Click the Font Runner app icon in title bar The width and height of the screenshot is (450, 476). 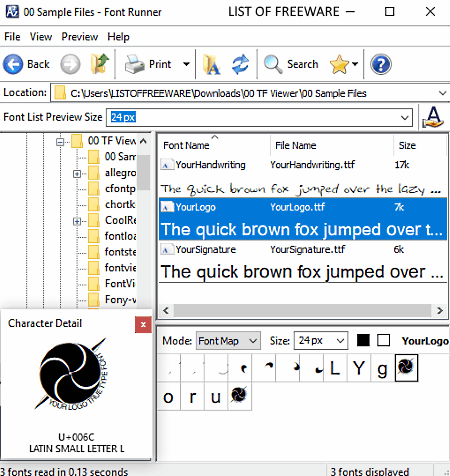(x=12, y=12)
